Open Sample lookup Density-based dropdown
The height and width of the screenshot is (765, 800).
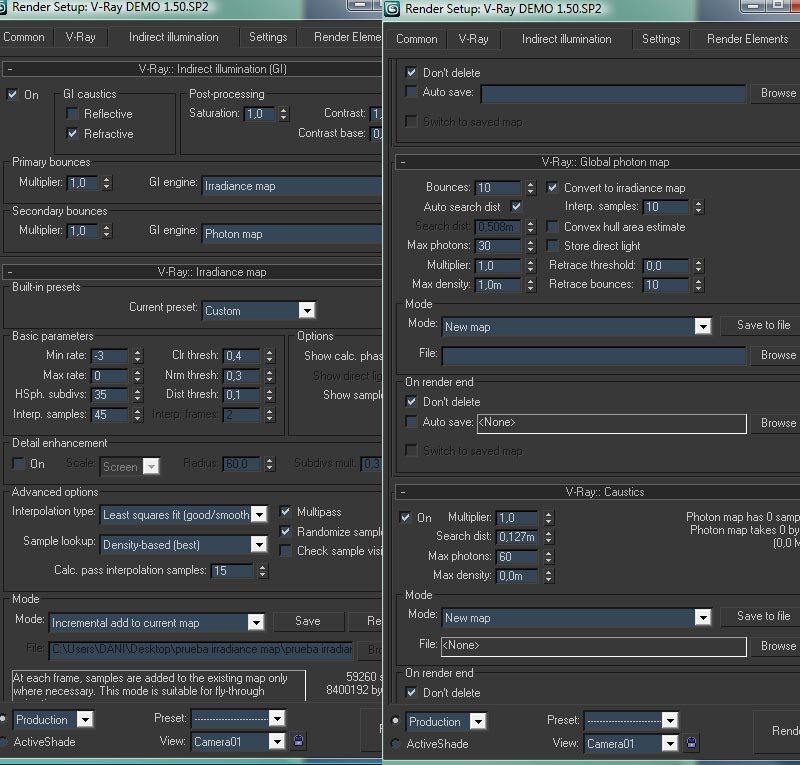pos(184,545)
